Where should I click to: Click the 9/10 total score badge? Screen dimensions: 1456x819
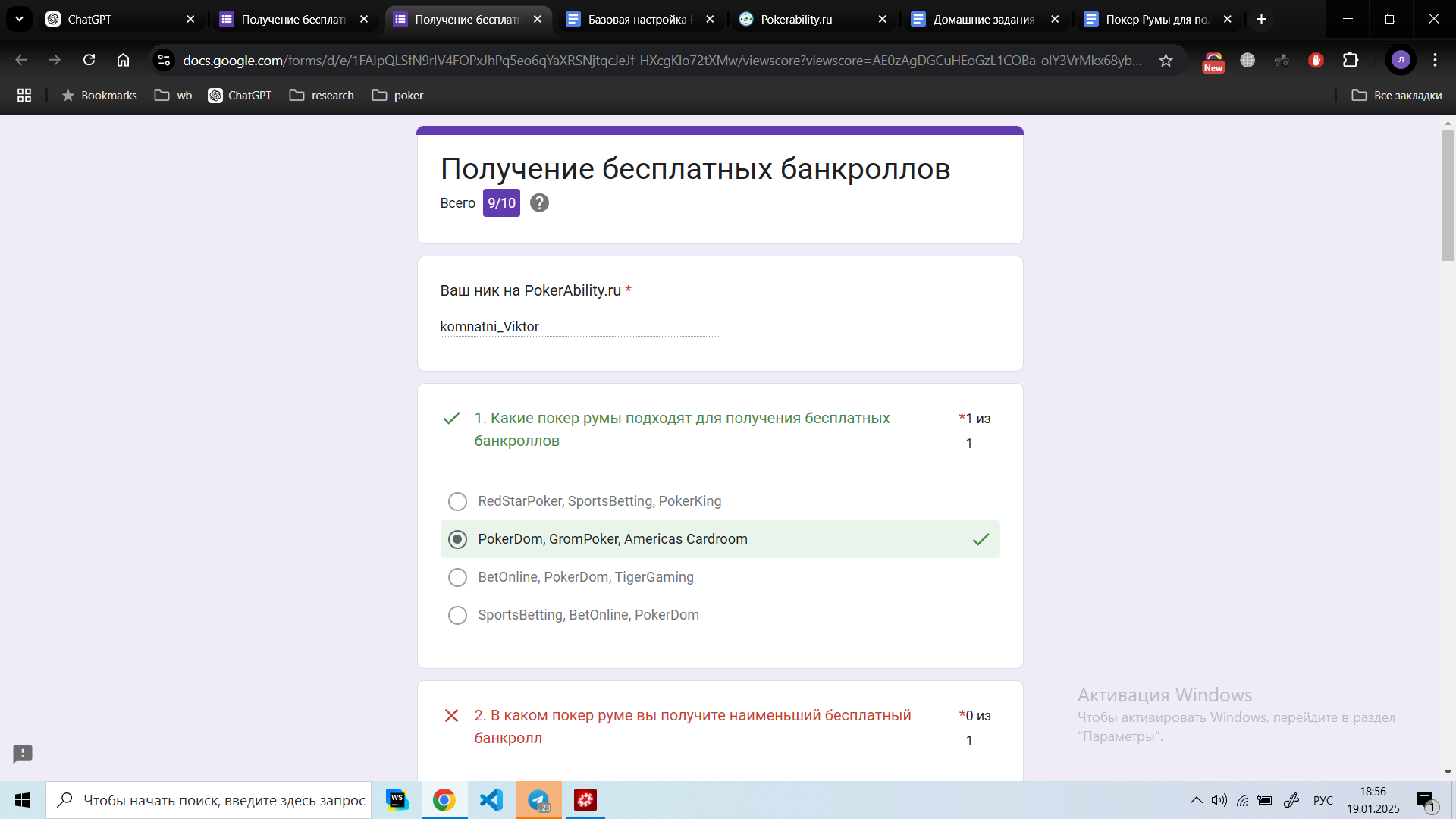point(501,202)
